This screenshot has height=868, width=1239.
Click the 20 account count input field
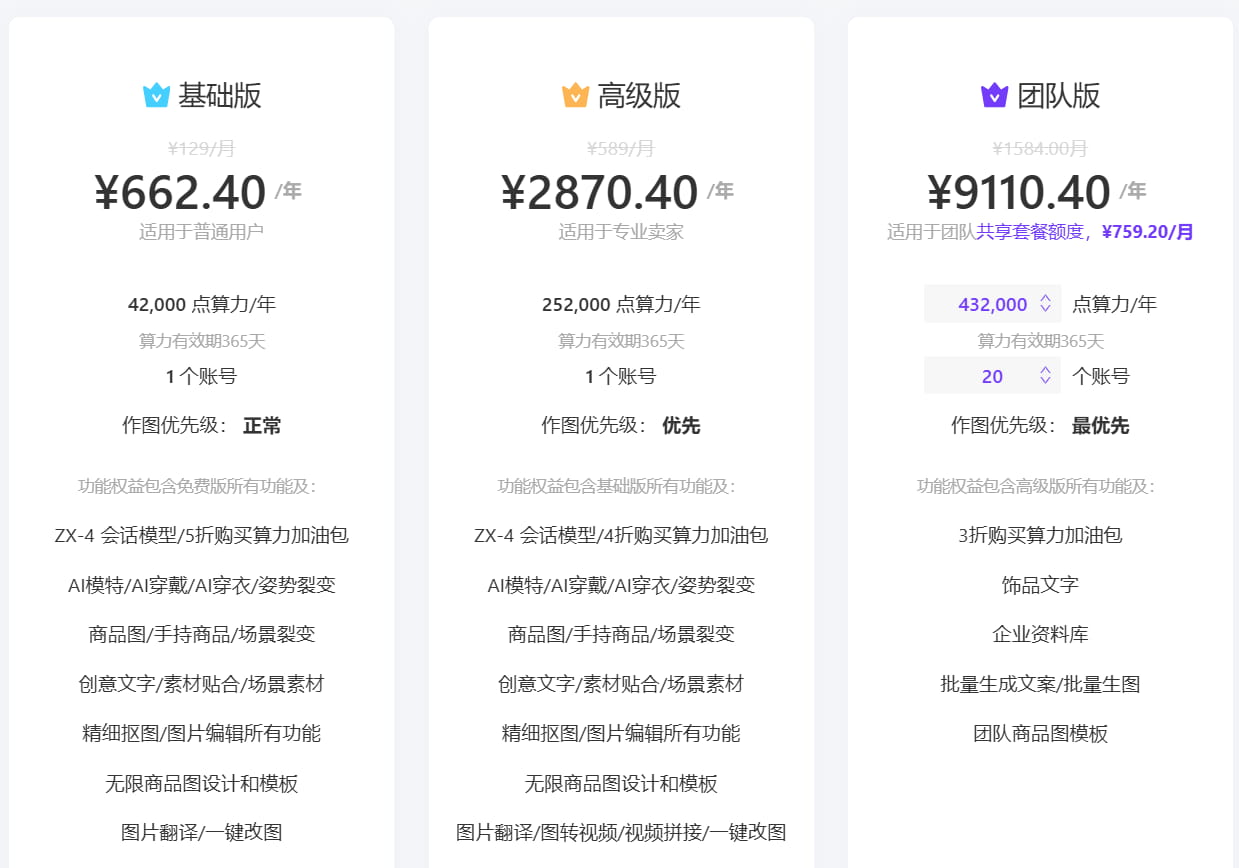click(x=985, y=375)
